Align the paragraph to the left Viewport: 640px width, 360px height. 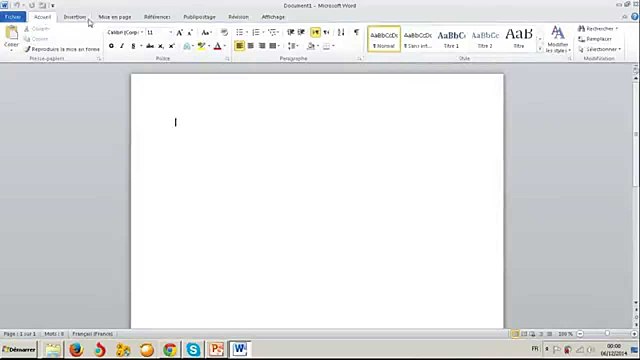[240, 46]
